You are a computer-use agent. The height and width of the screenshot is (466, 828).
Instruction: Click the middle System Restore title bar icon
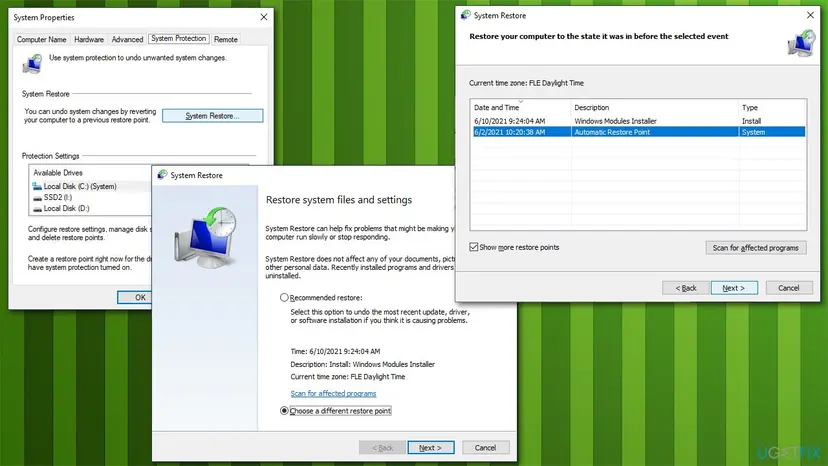coord(162,175)
